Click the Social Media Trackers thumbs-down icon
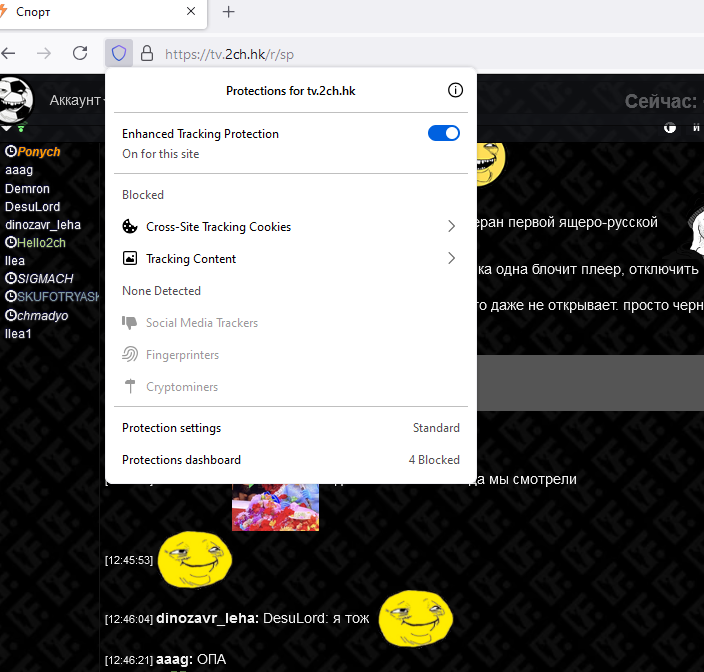The width and height of the screenshot is (704, 672). 130,322
